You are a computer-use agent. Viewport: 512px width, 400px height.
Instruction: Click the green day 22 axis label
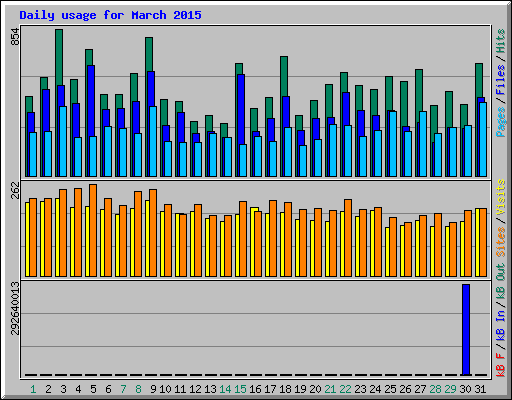(345, 389)
